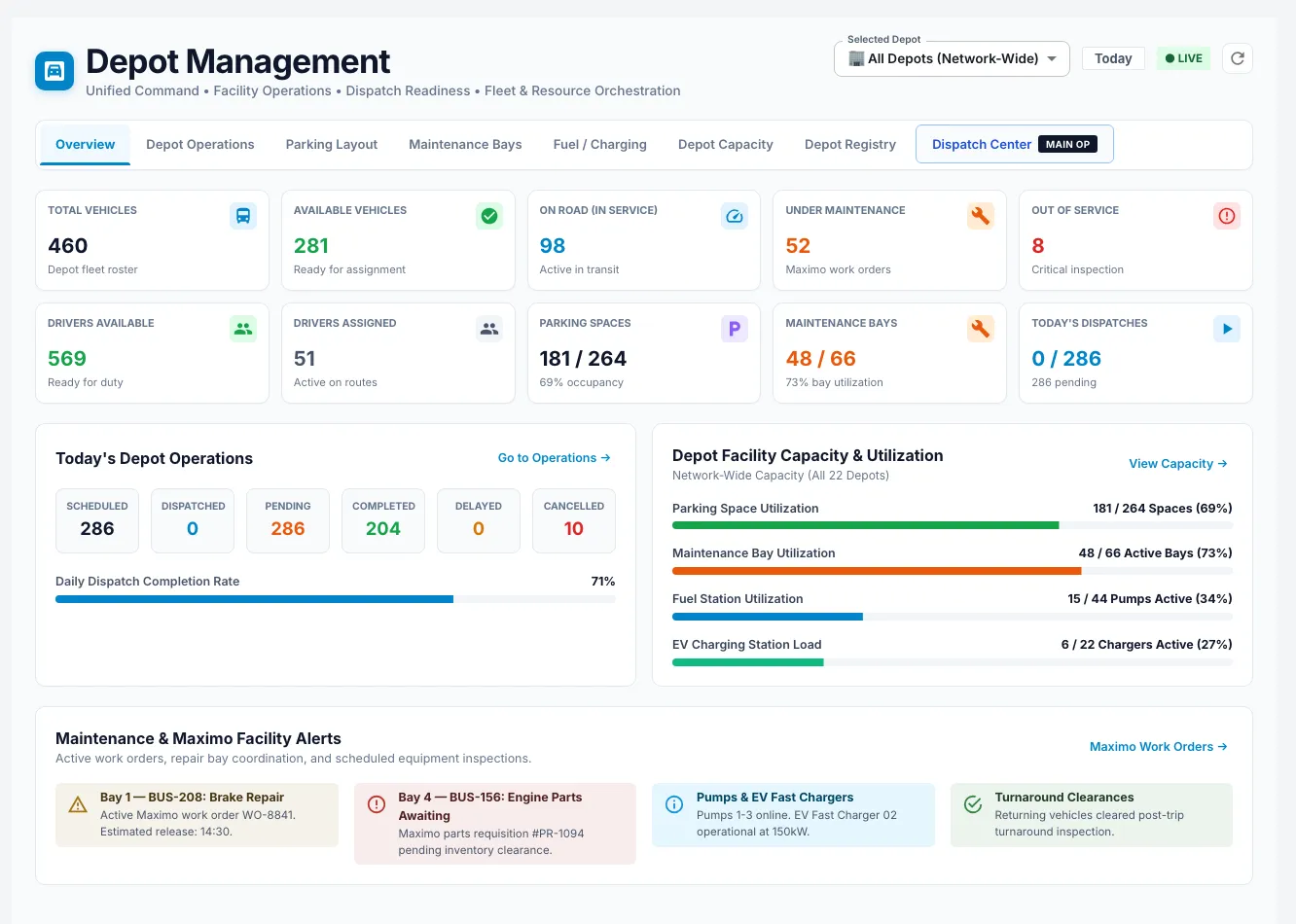Click the speedometer icon on On Road card

pos(735,216)
